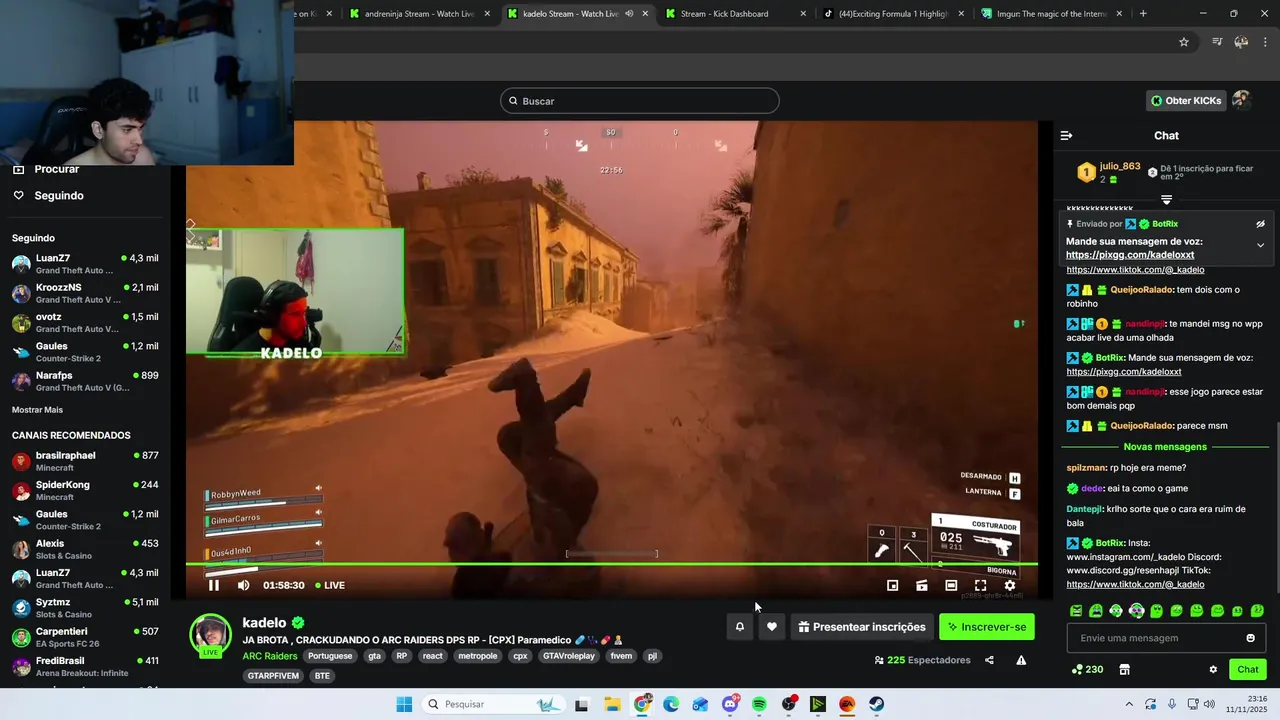Jump to Novas mensagens in chat
Screen dimensions: 1280x720
tap(1165, 447)
